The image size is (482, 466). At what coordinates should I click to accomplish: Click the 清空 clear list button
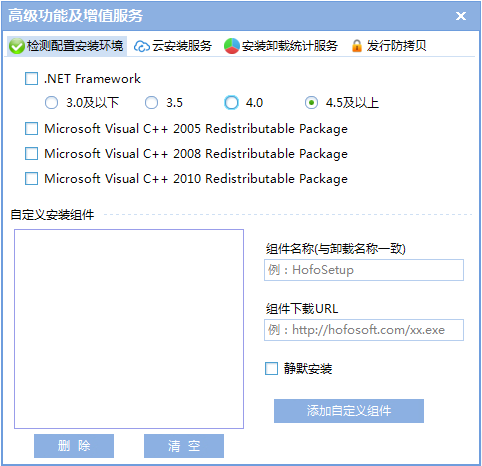(184, 446)
